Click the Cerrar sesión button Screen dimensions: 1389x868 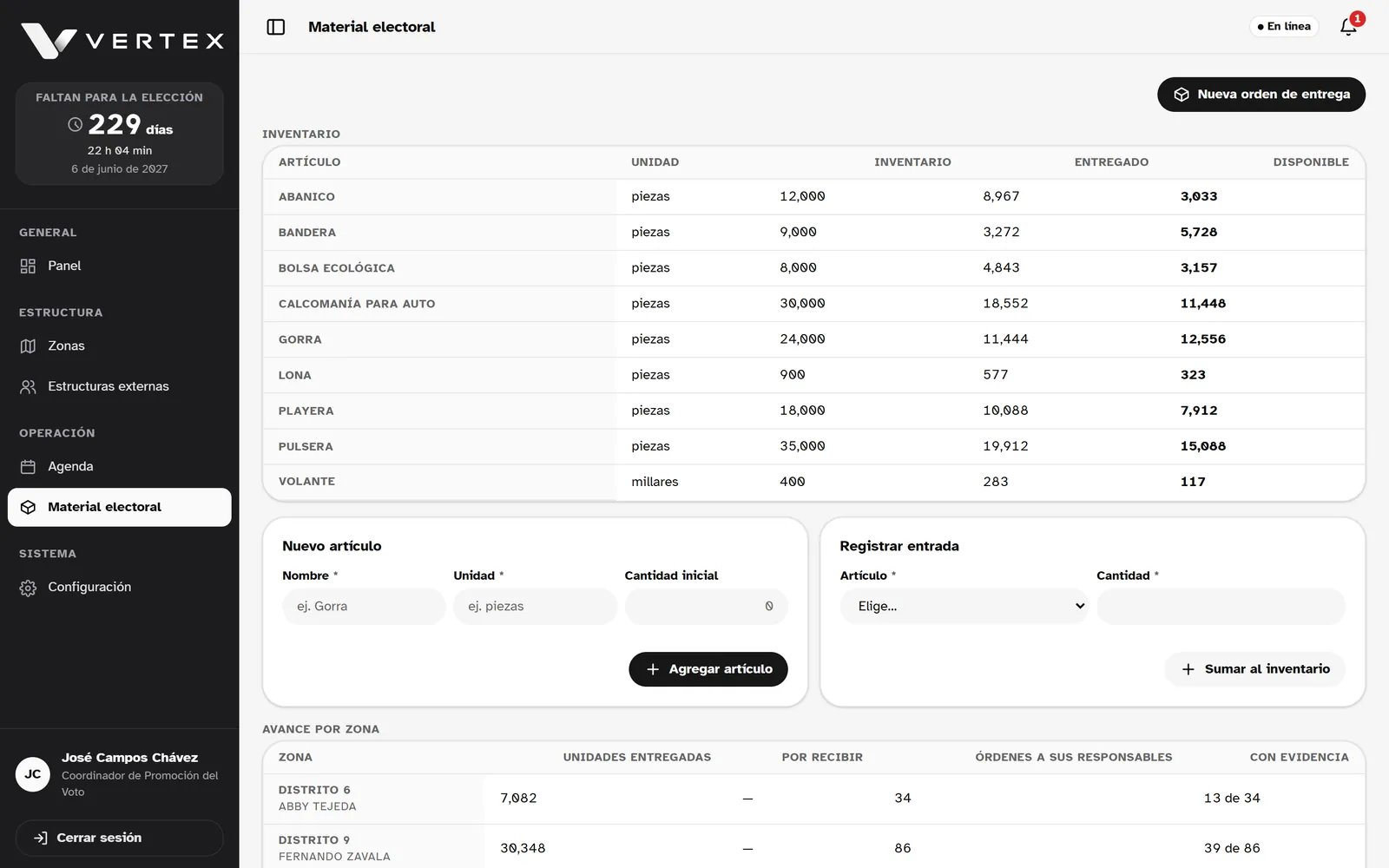tap(120, 838)
